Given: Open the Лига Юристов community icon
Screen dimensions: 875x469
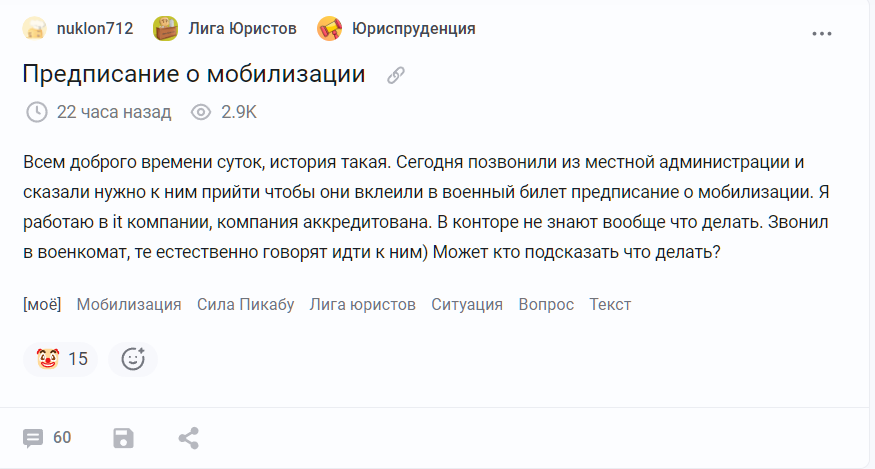Looking at the screenshot, I should point(165,29).
